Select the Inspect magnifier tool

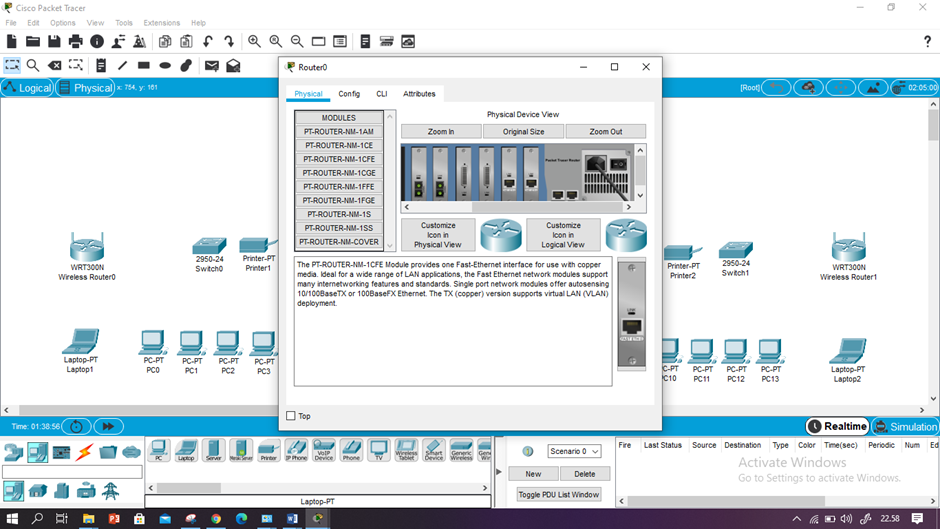pos(33,65)
